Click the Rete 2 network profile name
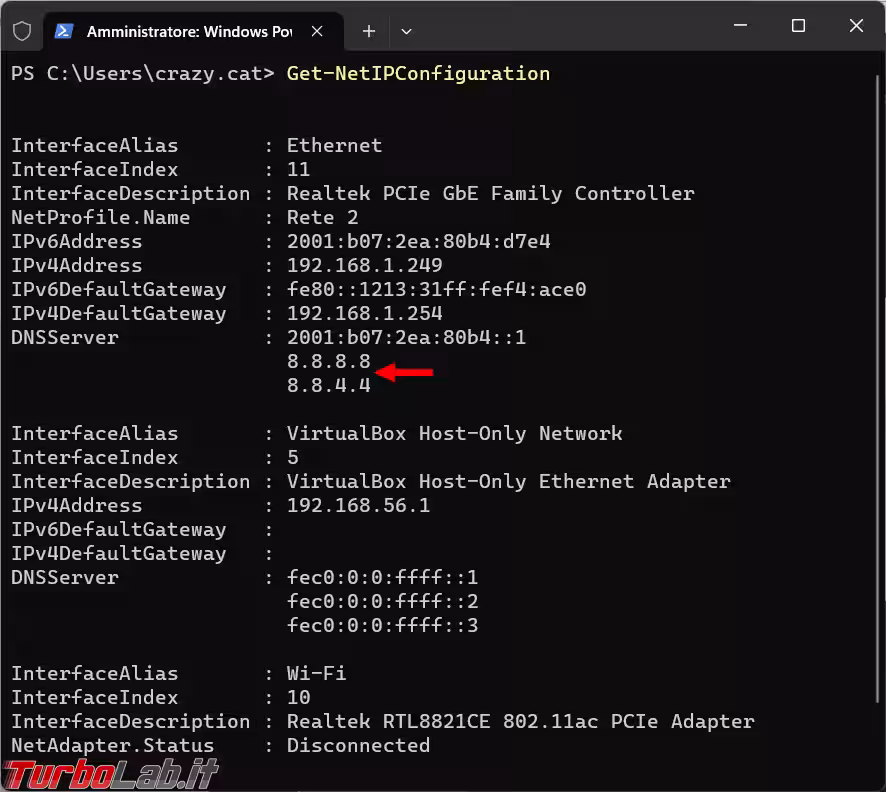886x792 pixels. 322,217
